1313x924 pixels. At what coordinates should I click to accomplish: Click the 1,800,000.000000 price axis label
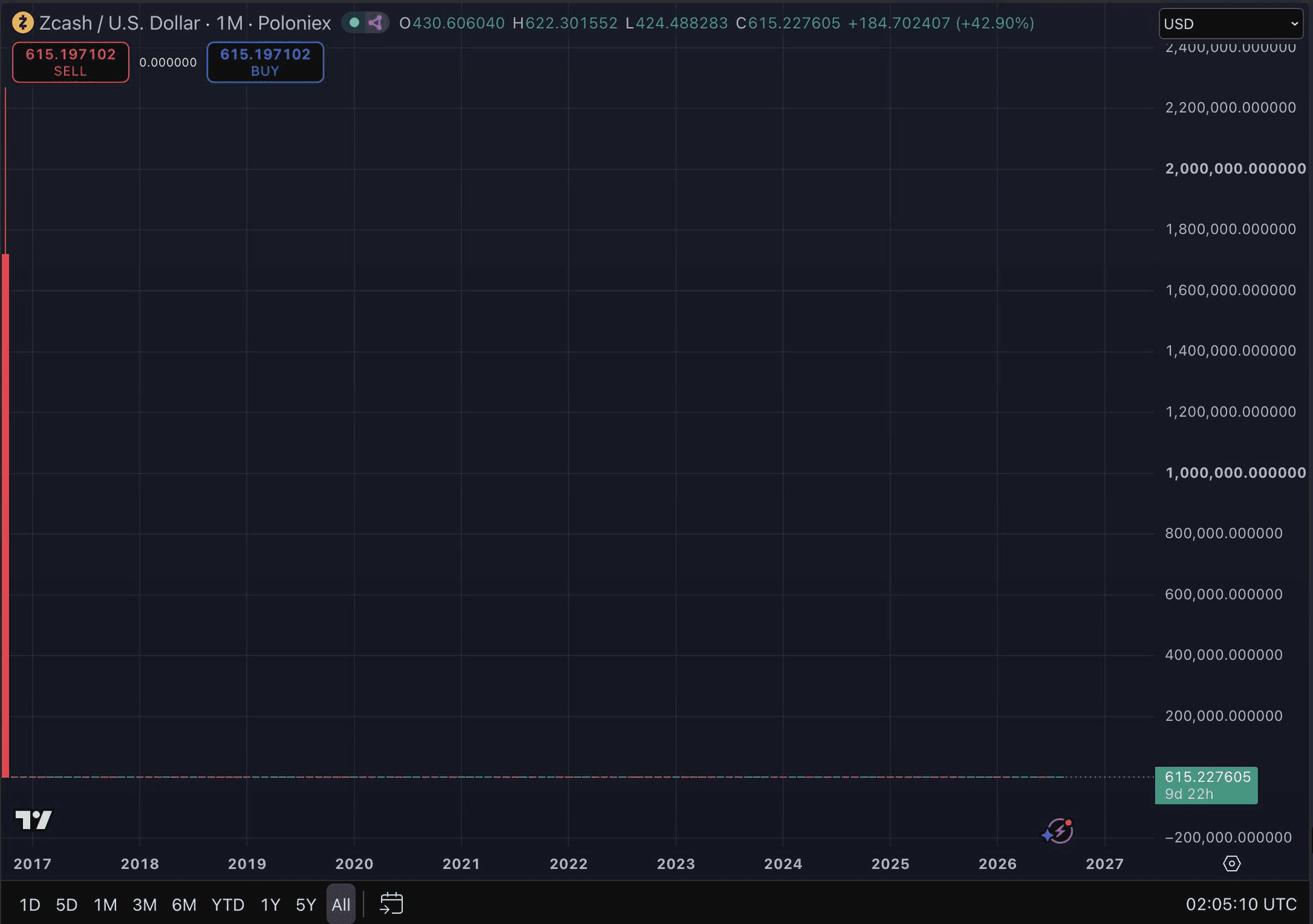tap(1230, 229)
